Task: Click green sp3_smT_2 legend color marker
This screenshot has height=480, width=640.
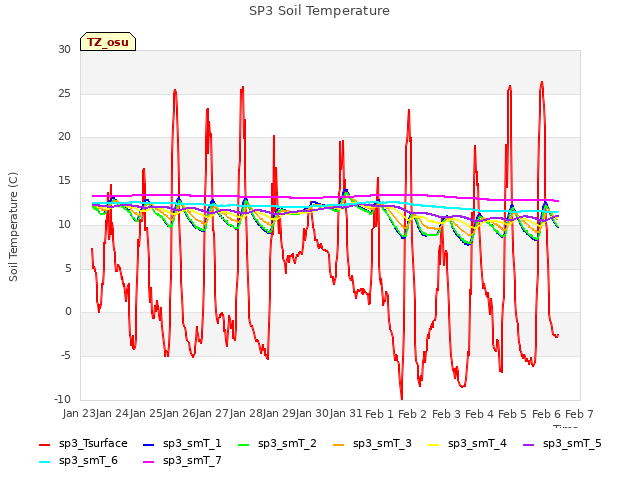Action: 244,444
